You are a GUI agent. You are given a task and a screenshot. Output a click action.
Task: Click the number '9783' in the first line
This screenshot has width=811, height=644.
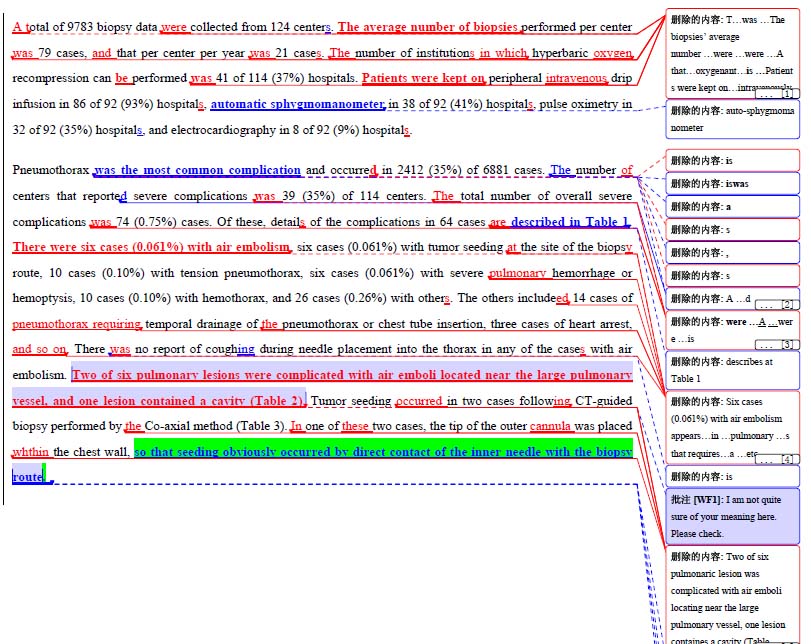click(80, 27)
